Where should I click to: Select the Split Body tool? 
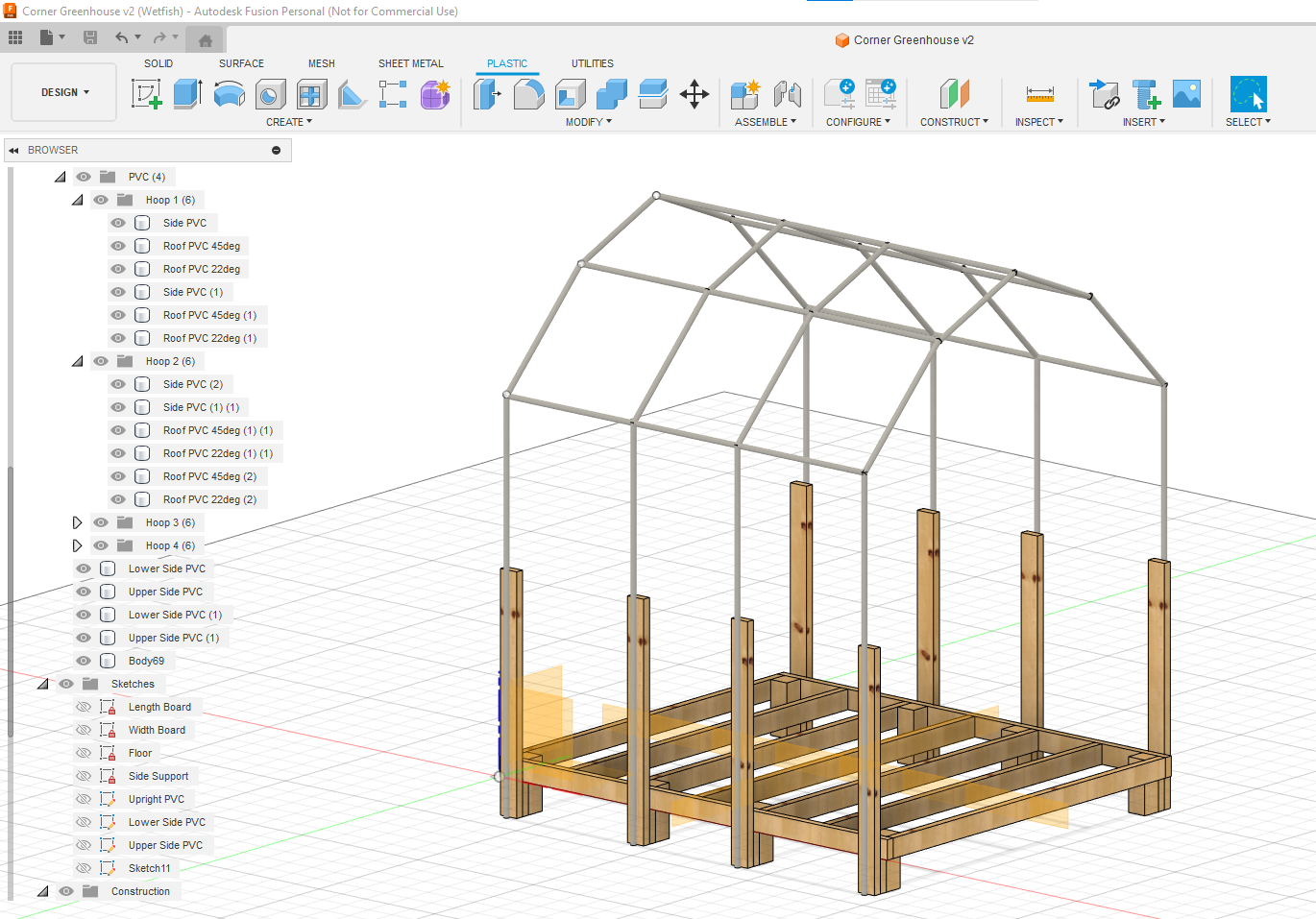(x=653, y=94)
